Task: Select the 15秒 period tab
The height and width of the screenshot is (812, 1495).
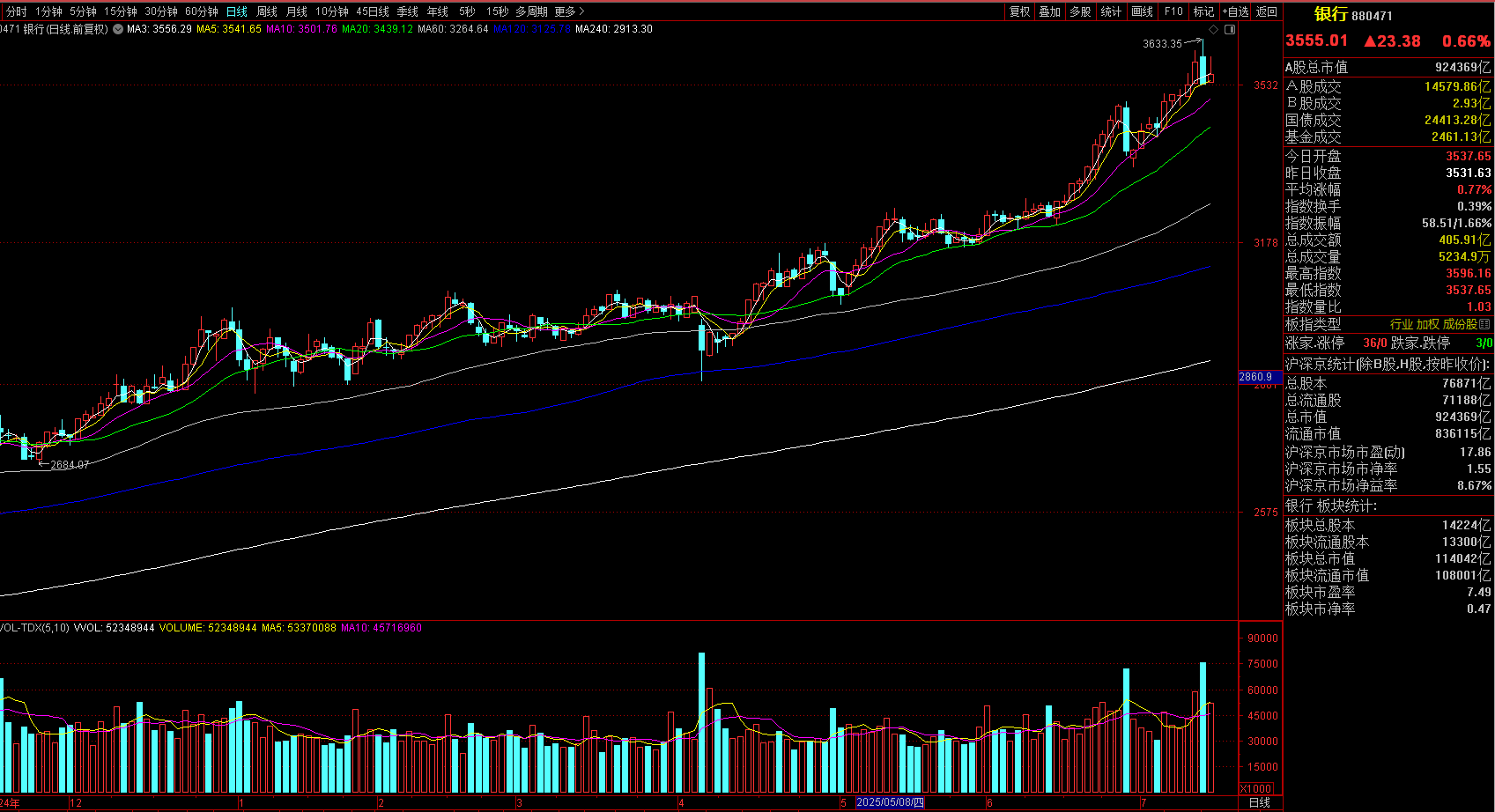Action: point(497,11)
